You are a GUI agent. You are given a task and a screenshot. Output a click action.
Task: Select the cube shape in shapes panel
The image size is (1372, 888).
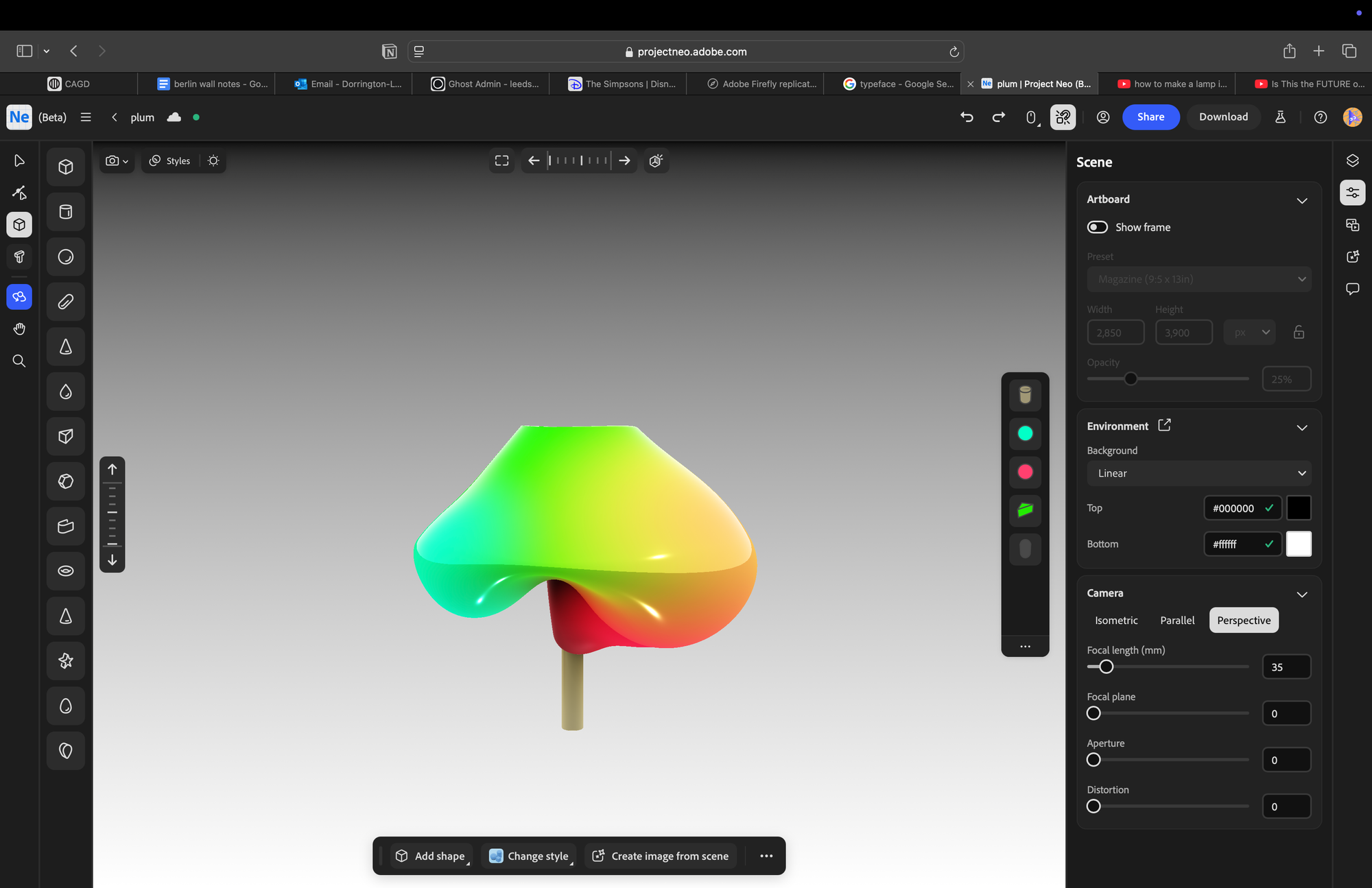click(x=66, y=167)
